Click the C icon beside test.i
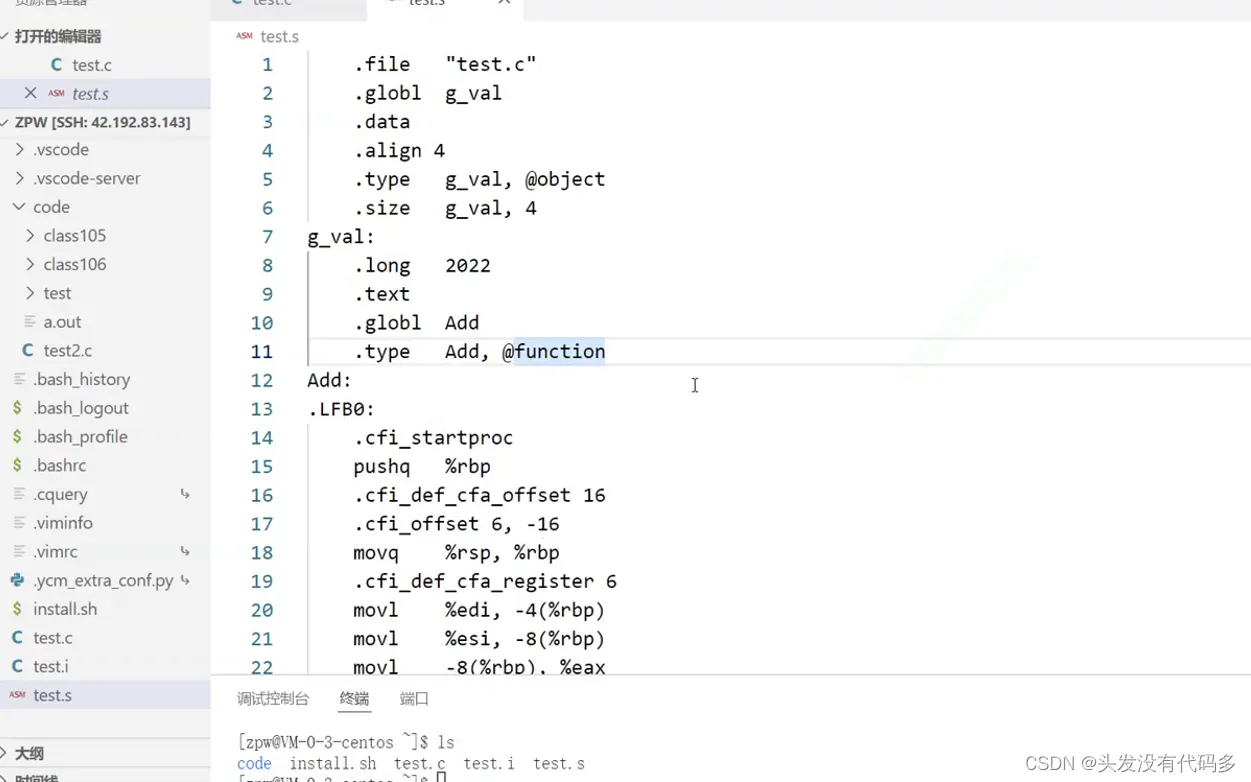 17,666
